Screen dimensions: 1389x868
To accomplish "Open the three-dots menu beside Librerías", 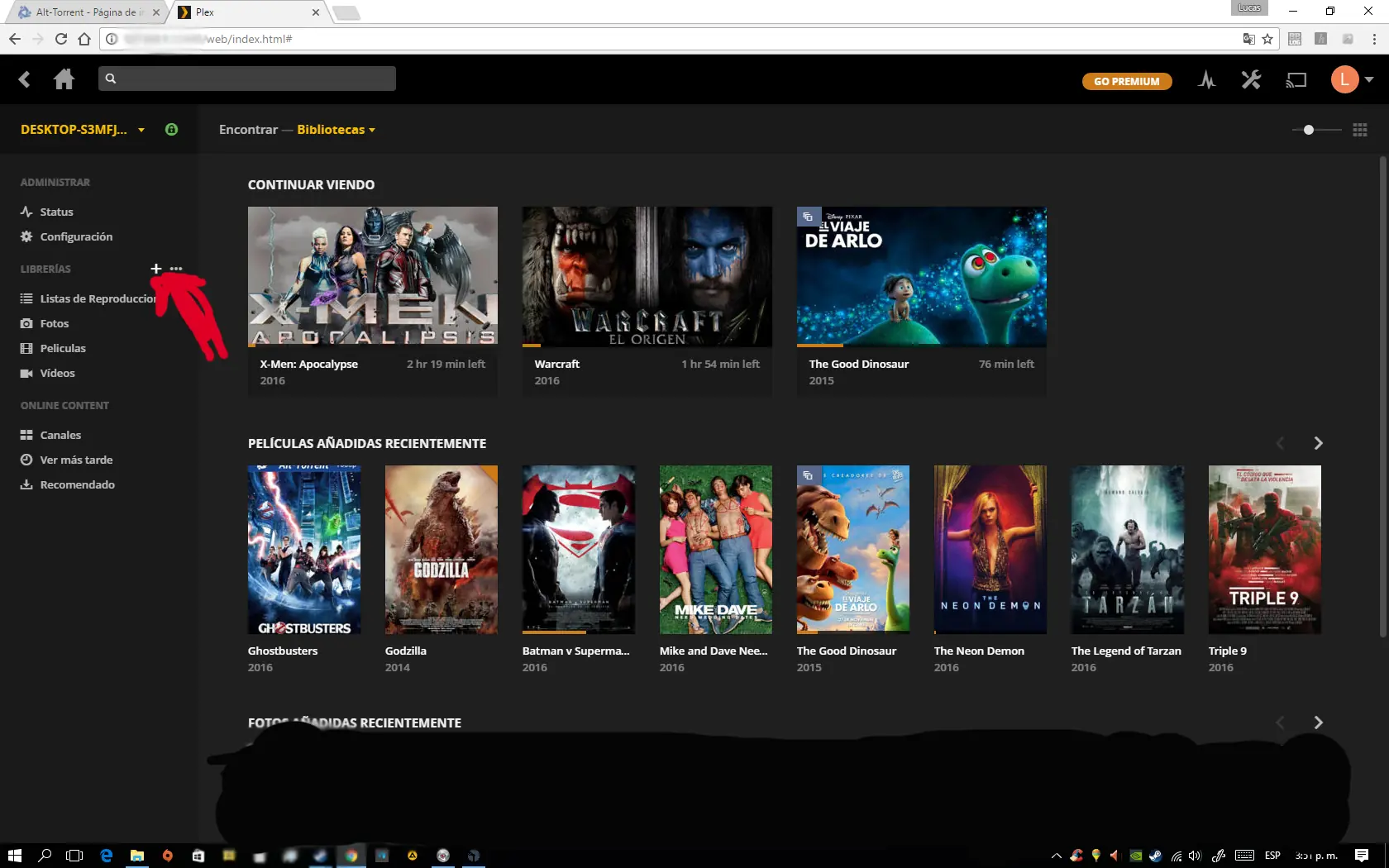I will pos(176,269).
